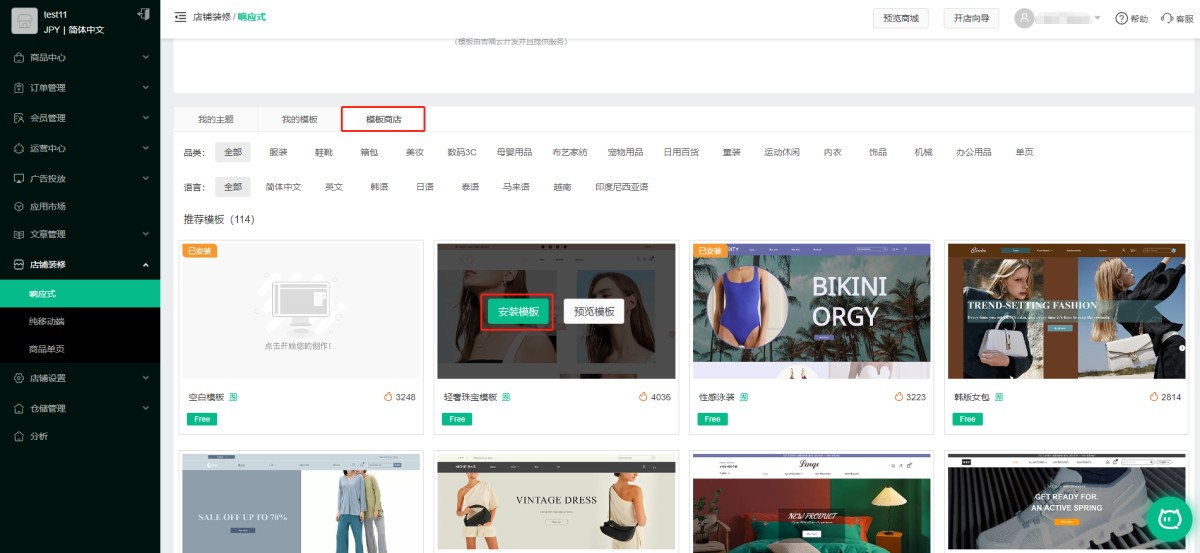This screenshot has width=1200, height=553.
Task: Click the preview template button
Action: click(x=594, y=312)
